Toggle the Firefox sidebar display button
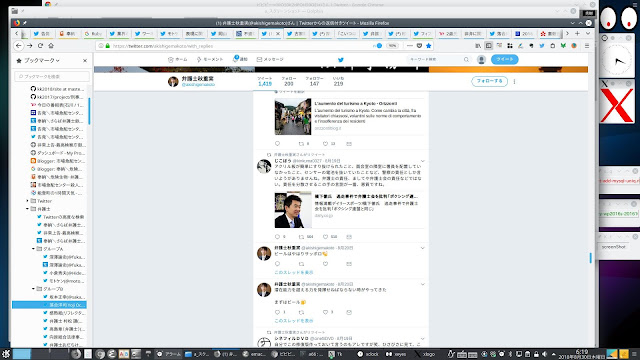 click(489, 46)
